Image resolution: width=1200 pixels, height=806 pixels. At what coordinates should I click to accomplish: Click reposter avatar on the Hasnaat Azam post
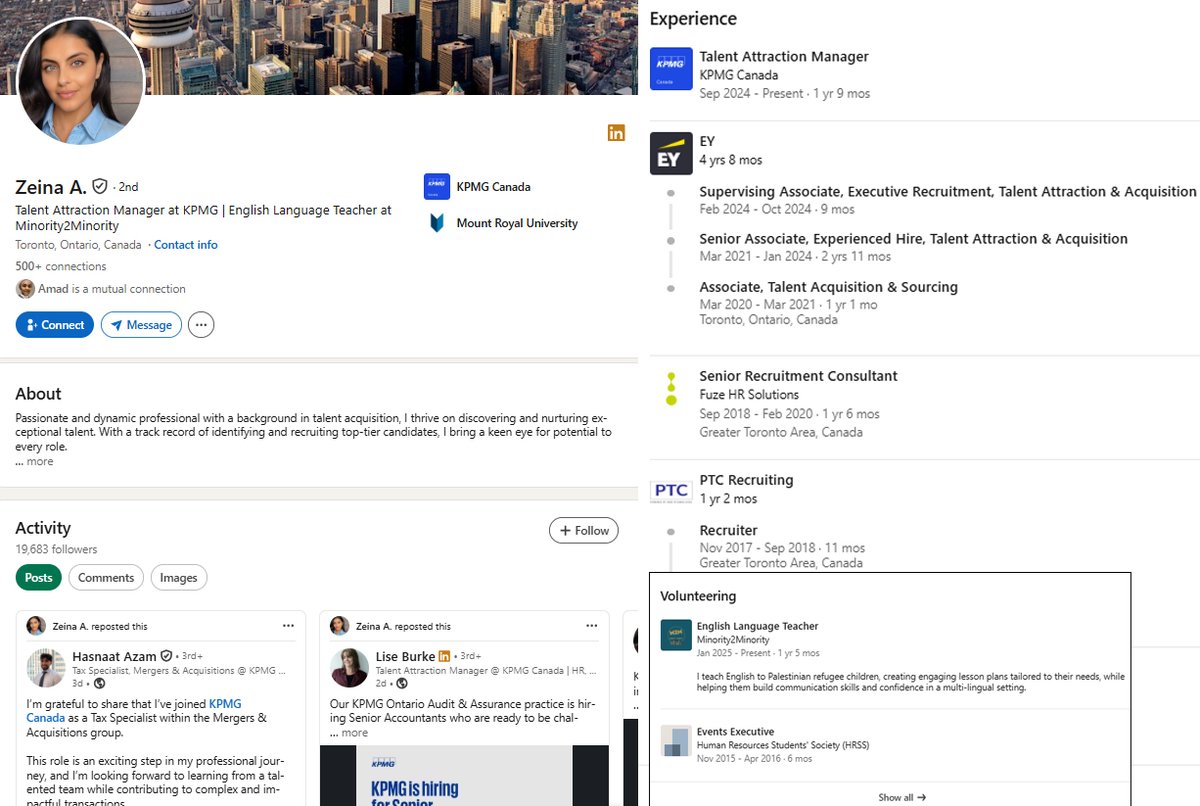[x=36, y=626]
